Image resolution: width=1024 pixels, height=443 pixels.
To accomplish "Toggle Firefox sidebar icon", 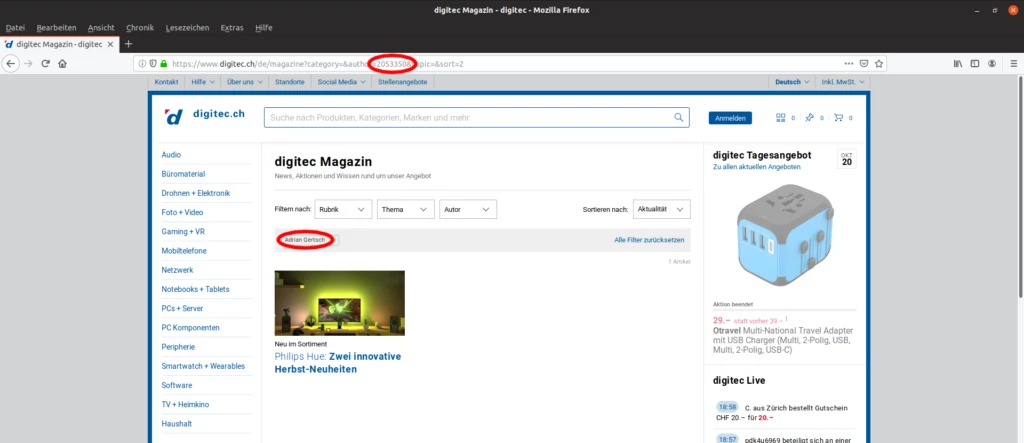I will pyautogui.click(x=975, y=64).
